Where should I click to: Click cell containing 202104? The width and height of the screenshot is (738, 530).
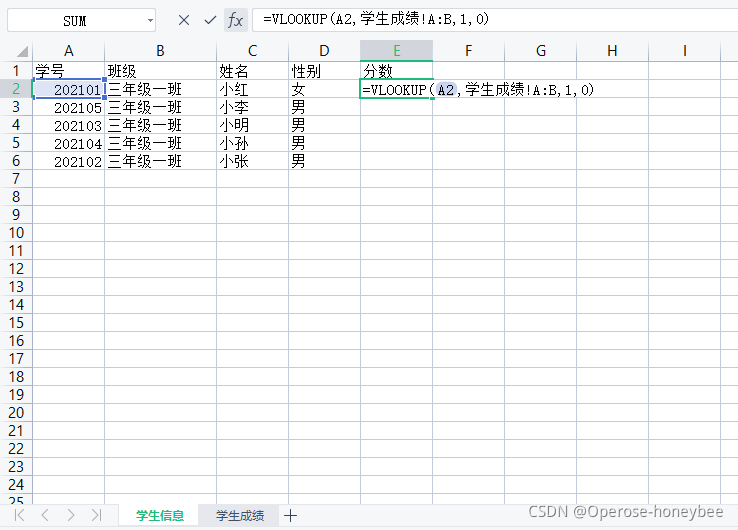69,143
